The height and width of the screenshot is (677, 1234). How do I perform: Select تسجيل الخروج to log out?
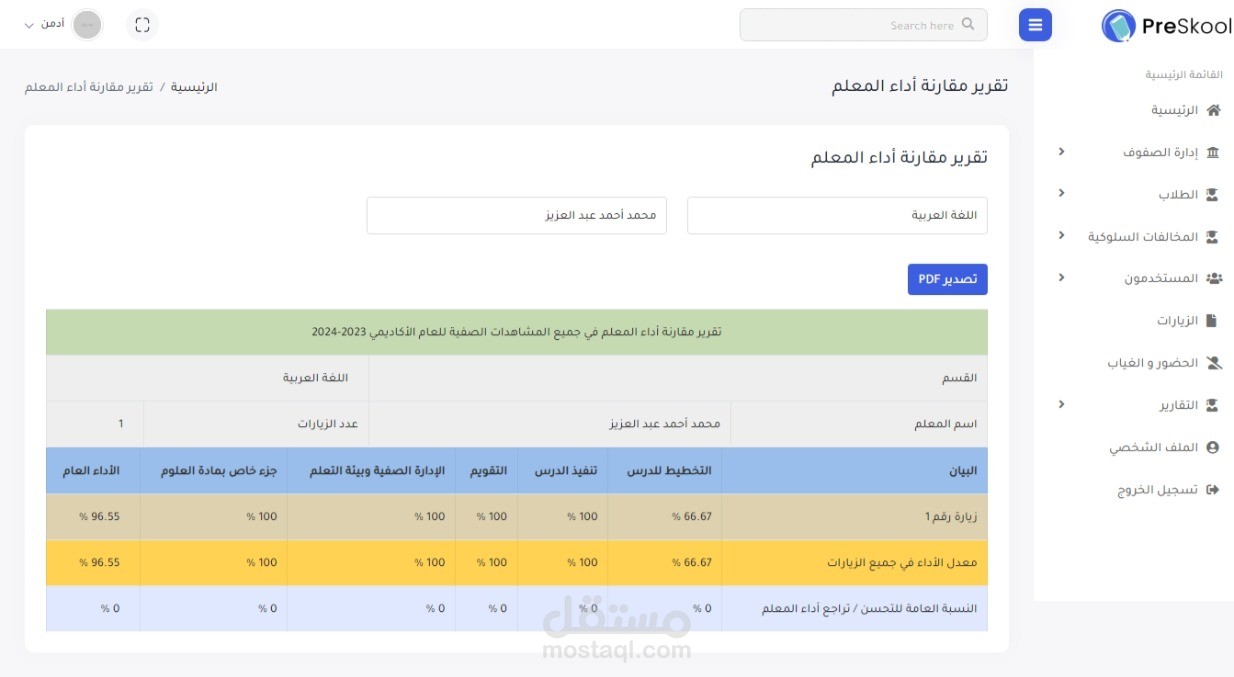tap(1158, 490)
